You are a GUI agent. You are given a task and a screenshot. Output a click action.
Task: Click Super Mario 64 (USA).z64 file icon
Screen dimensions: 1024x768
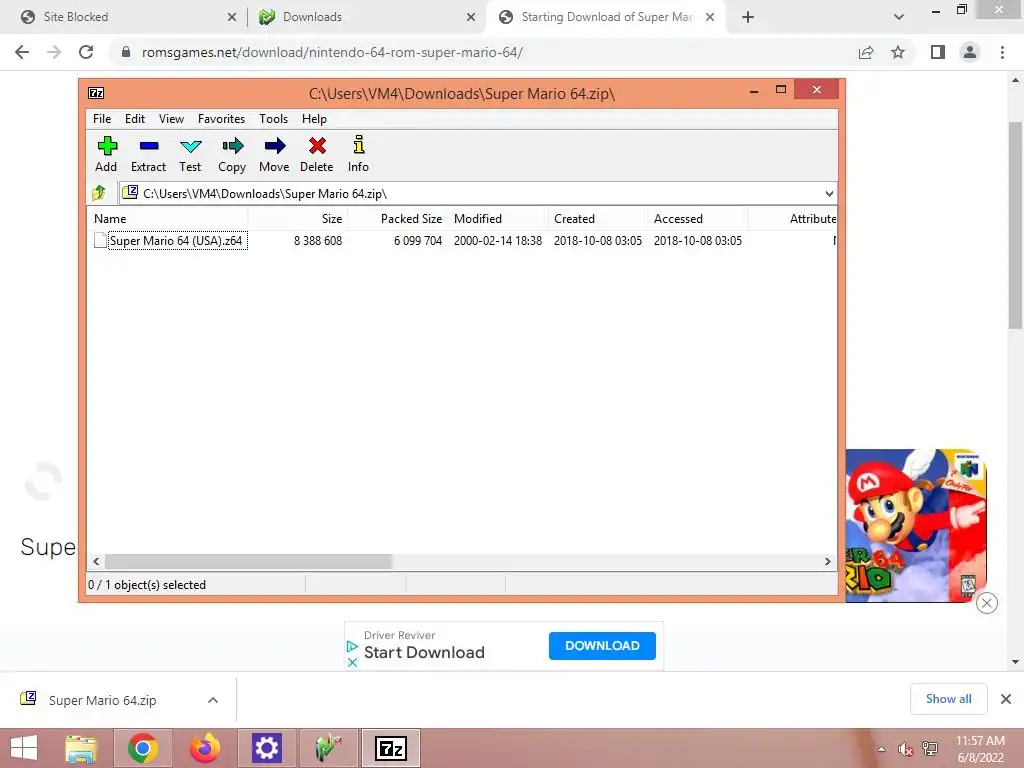(x=100, y=240)
